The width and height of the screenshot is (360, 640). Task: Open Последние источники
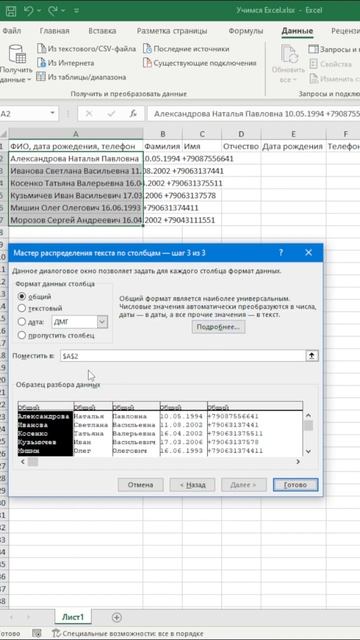[x=186, y=49]
